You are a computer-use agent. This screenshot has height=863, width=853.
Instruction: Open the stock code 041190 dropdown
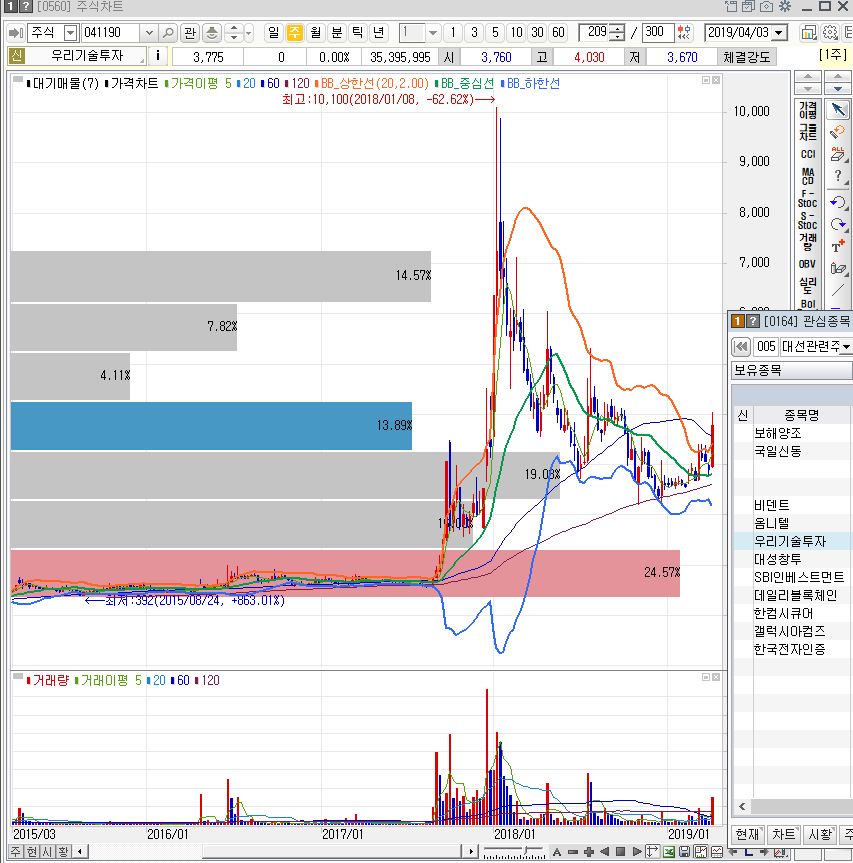(x=149, y=33)
